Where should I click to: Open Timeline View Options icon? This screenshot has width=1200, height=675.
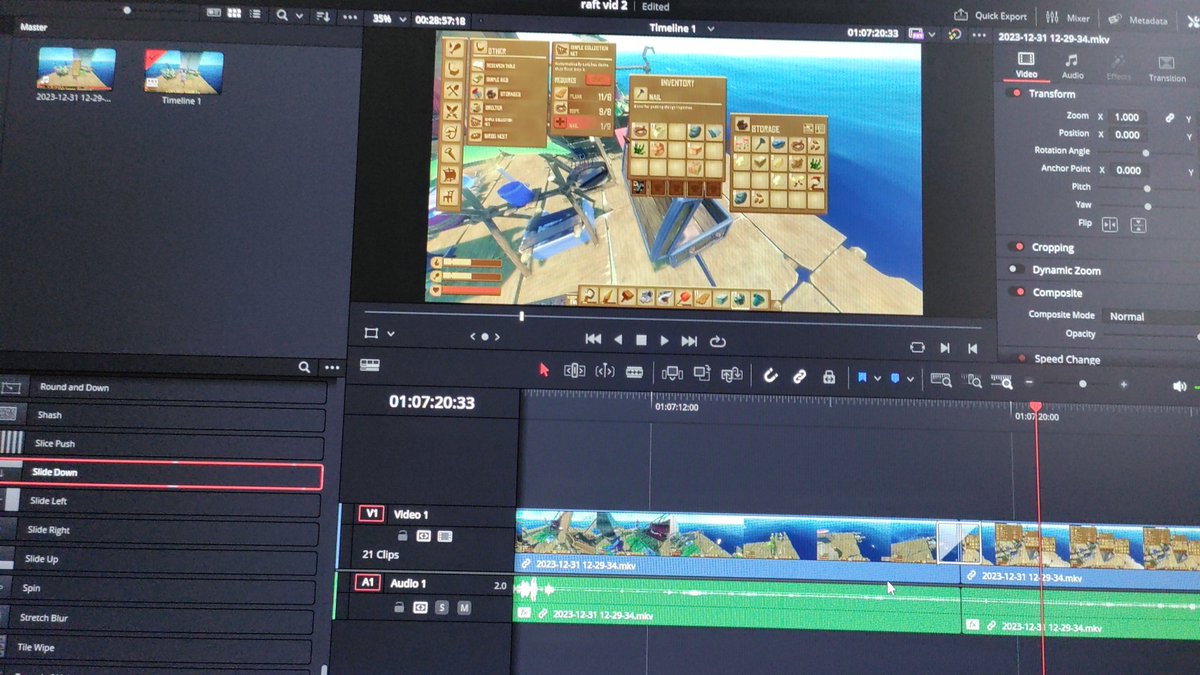[x=370, y=366]
